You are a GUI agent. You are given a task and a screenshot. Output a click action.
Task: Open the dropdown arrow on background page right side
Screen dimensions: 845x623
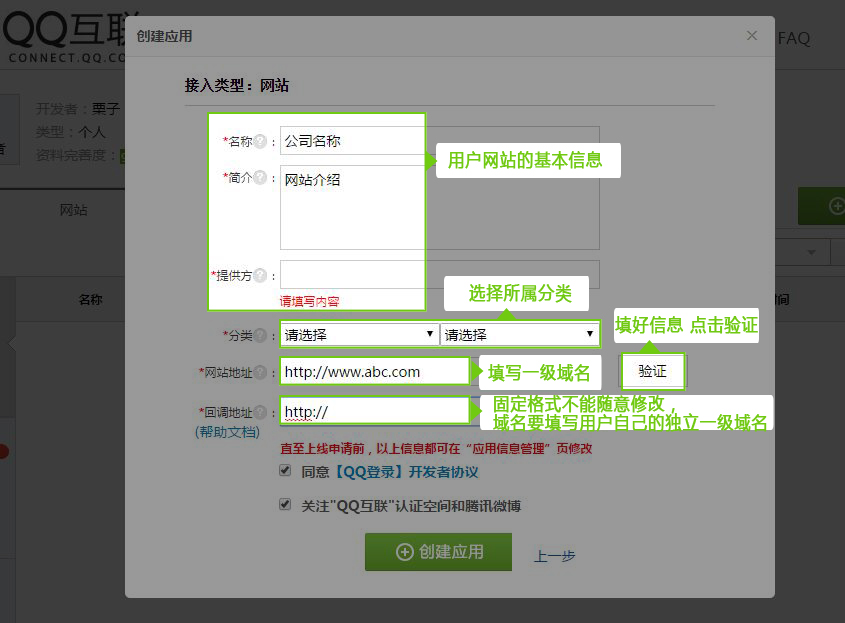click(x=811, y=252)
